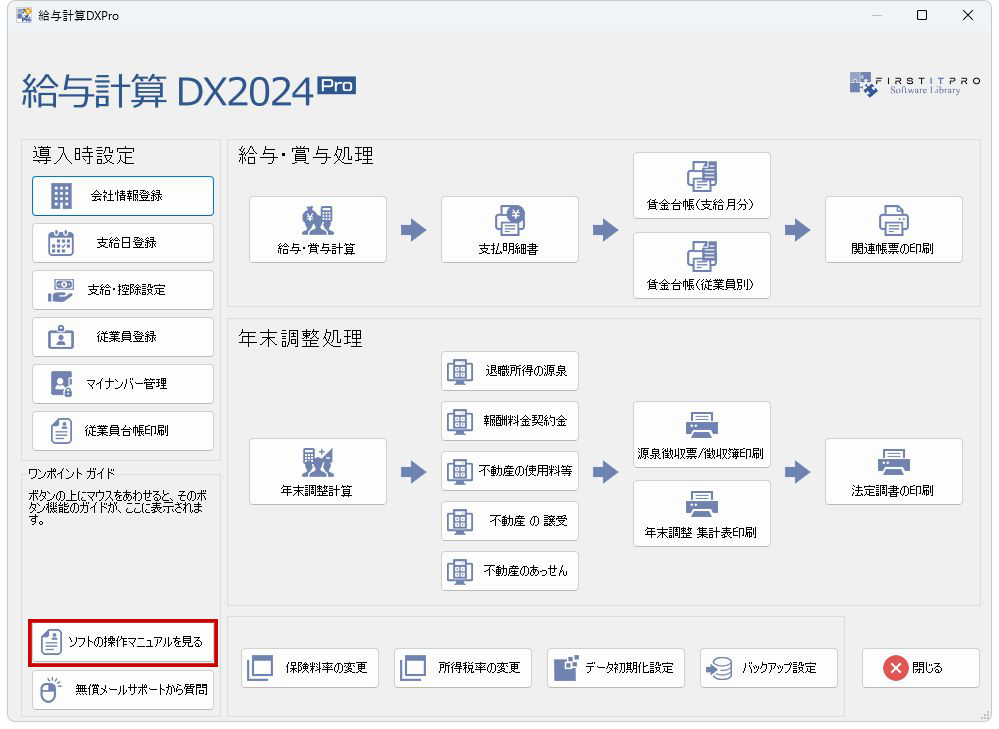Open 賃金台帳(支給月分) ledger button
The image size is (999, 729).
(x=701, y=185)
